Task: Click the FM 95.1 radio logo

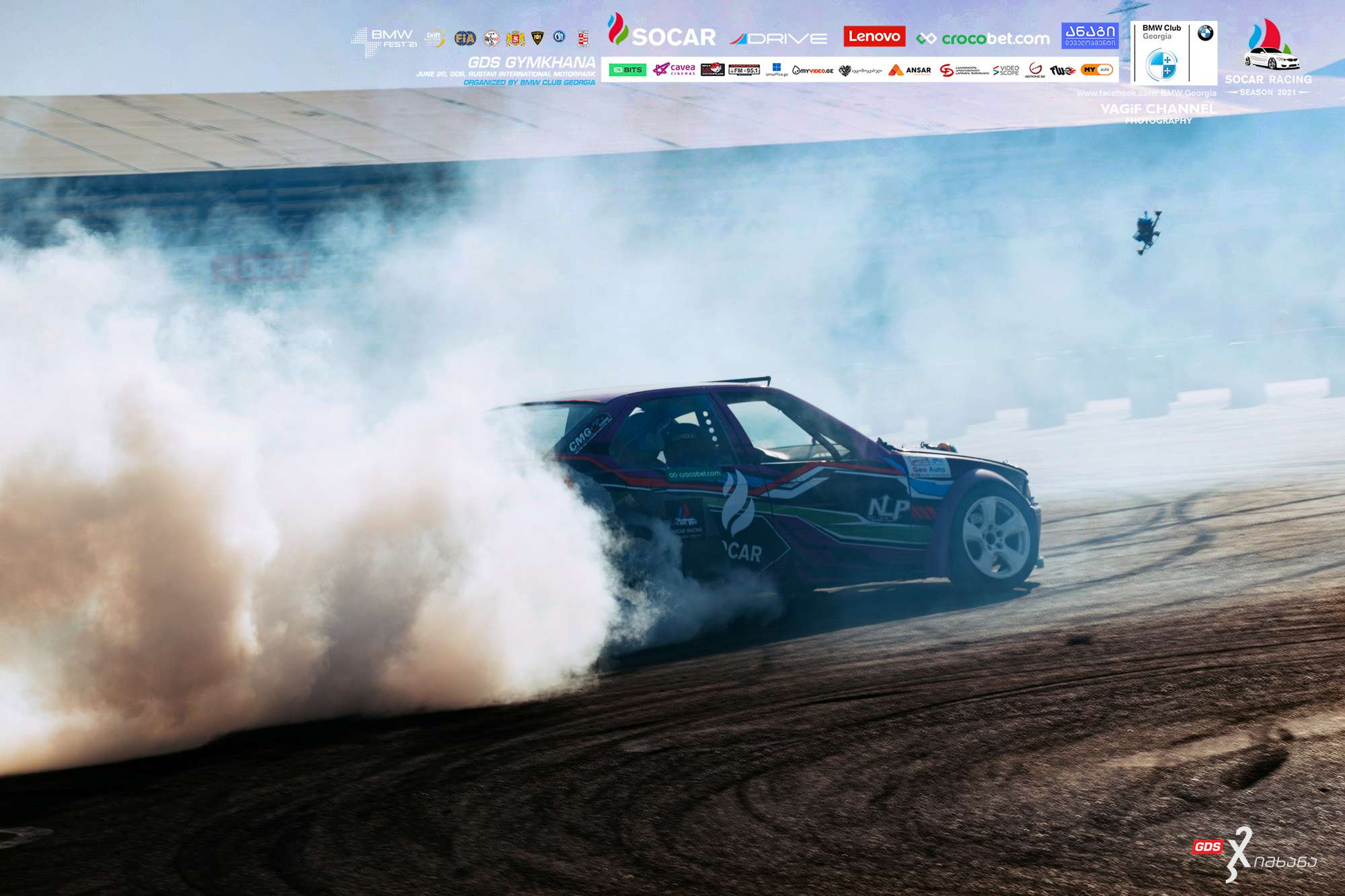Action: [744, 70]
